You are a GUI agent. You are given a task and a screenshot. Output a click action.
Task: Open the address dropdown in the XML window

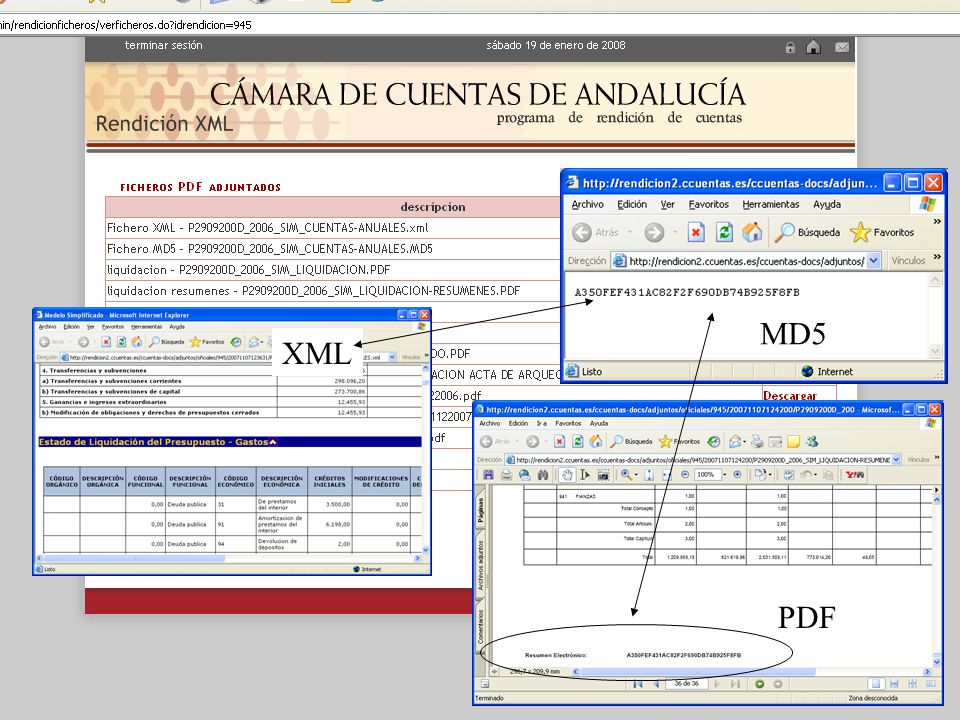(x=392, y=357)
